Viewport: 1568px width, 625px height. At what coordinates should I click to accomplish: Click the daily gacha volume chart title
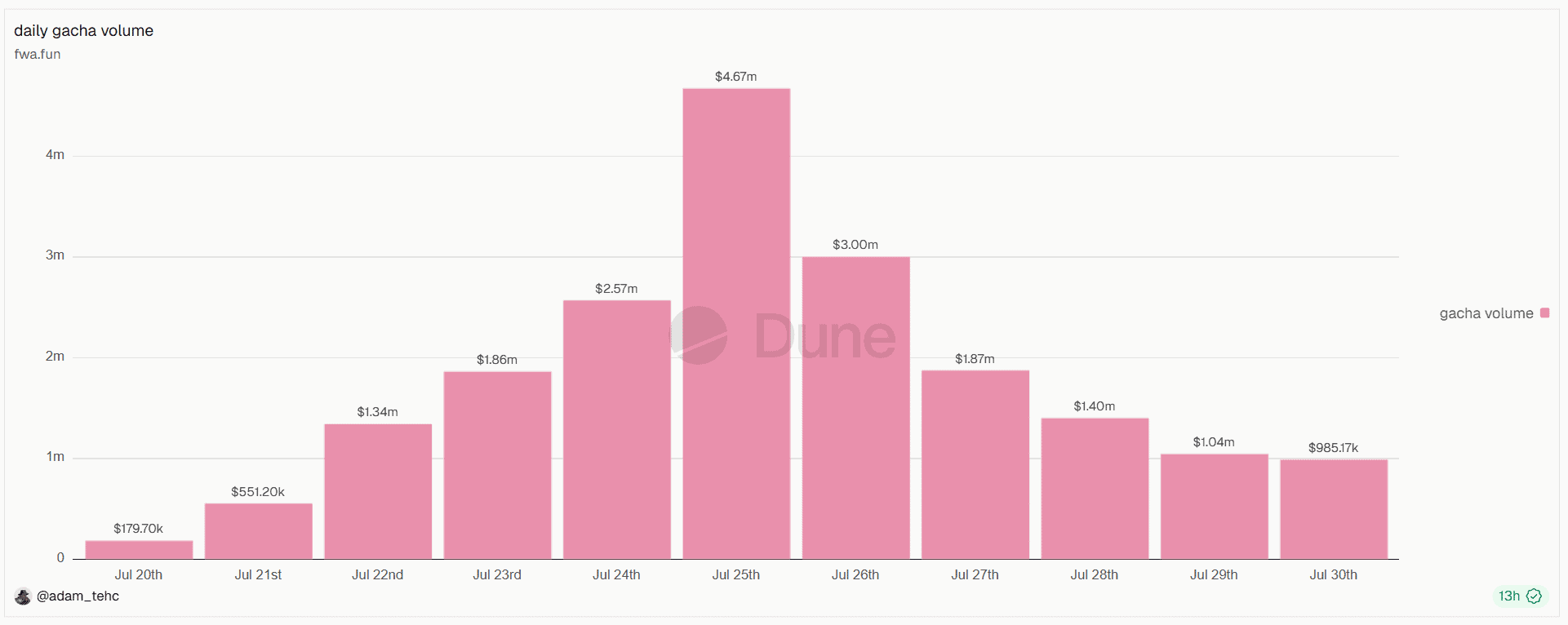tap(83, 31)
